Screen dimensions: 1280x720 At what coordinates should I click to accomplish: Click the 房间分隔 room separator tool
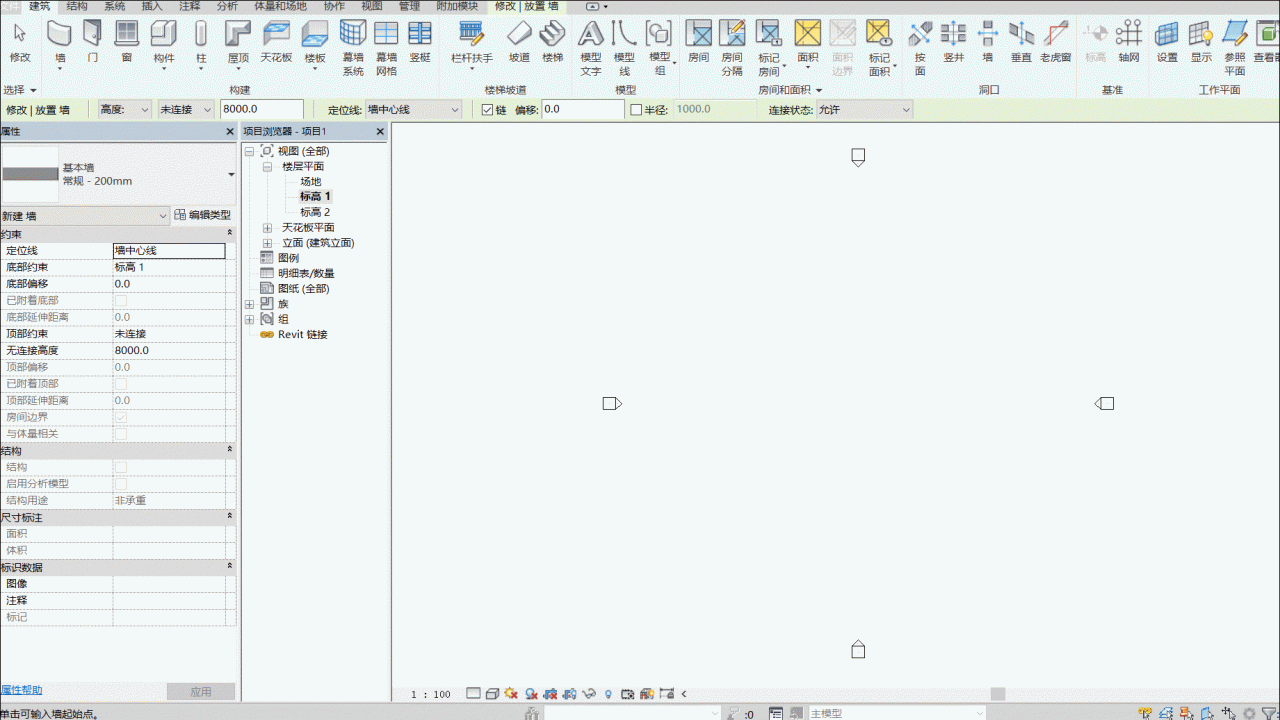[732, 48]
